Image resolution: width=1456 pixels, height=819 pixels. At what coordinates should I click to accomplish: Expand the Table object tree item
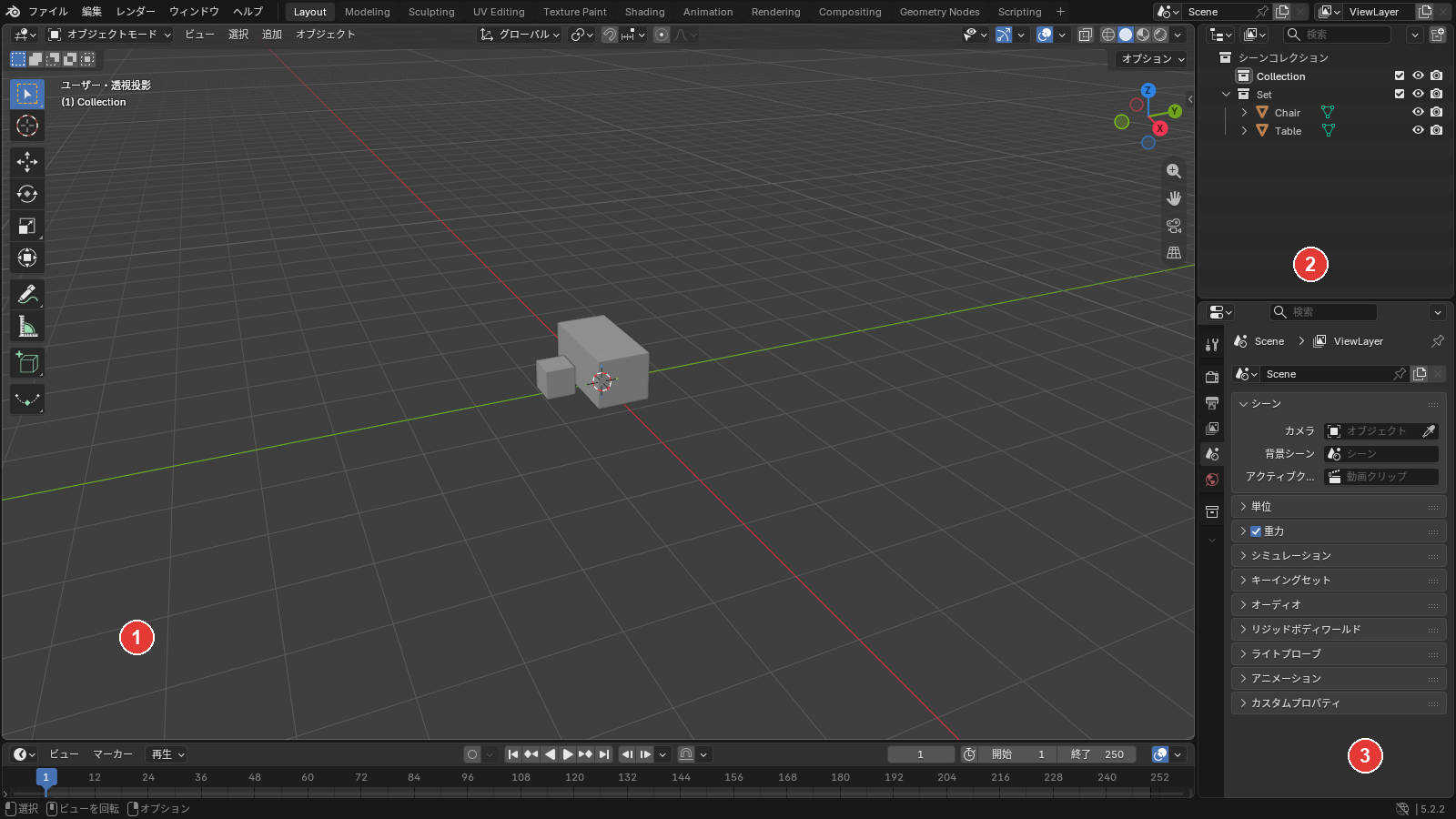tap(1244, 131)
